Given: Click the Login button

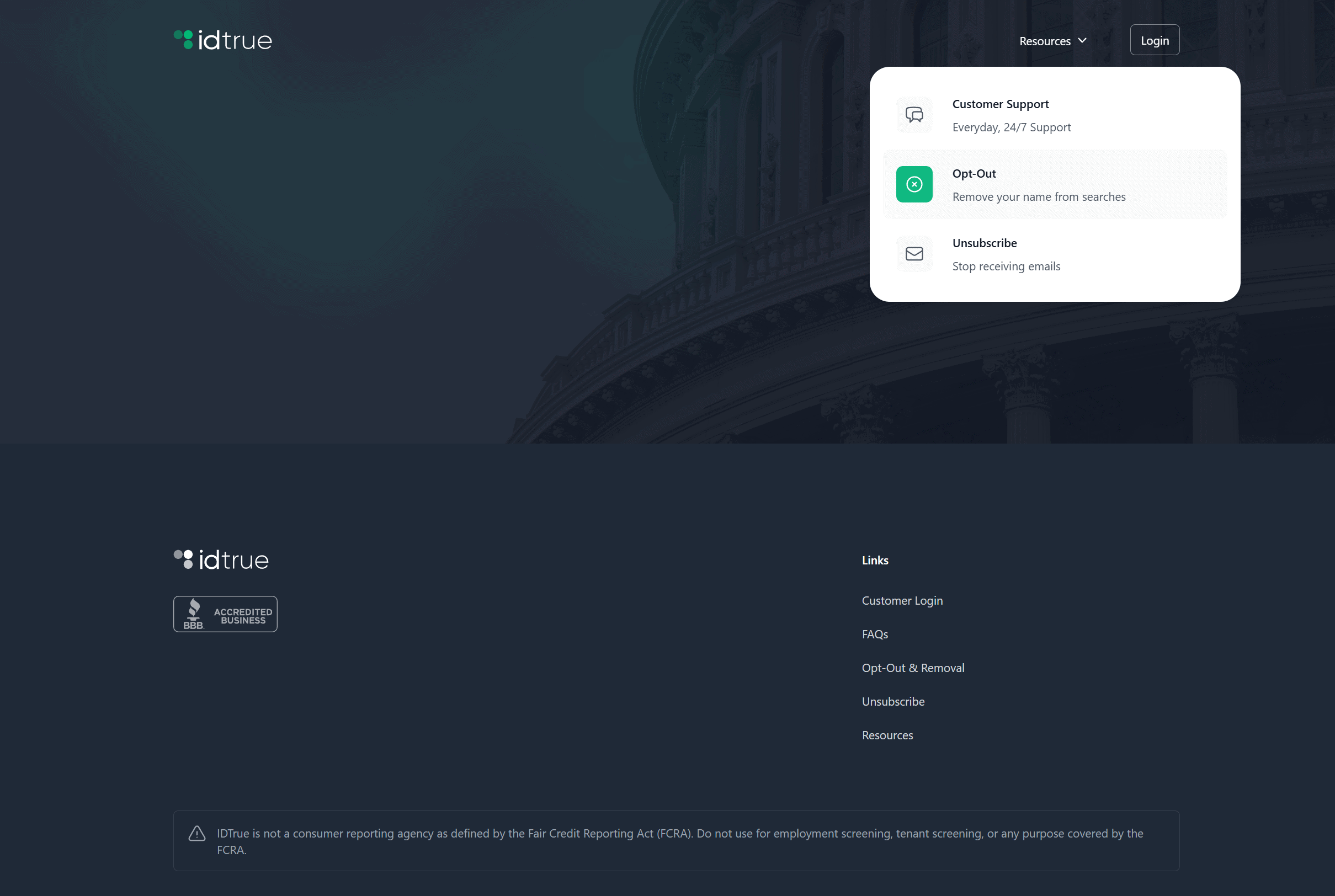Looking at the screenshot, I should click(x=1155, y=39).
